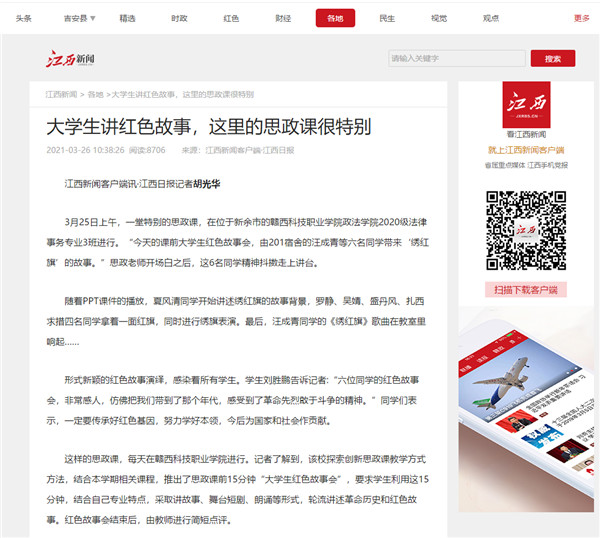The width and height of the screenshot is (600, 538).
Task: Click the publish date 2021-03-26 10:38:26
Action: [x=85, y=150]
